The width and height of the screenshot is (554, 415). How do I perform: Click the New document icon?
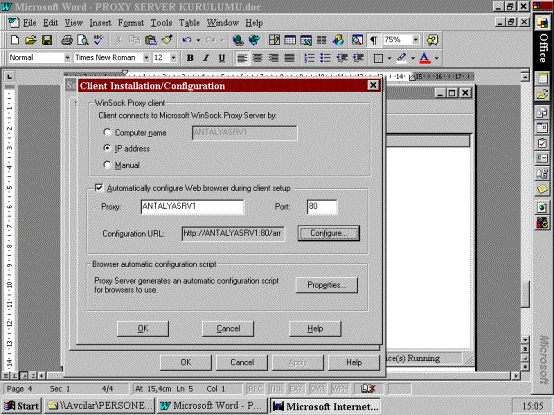pyautogui.click(x=15, y=40)
